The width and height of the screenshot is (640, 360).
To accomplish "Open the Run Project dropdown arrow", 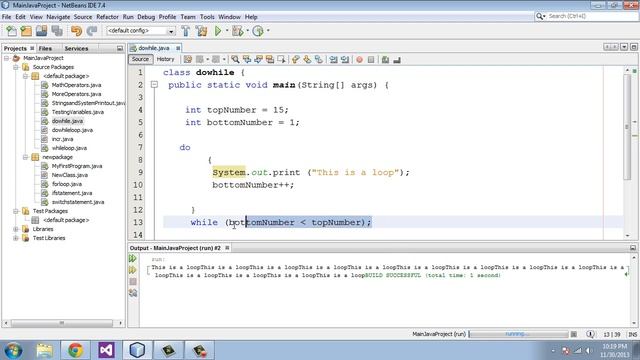I will click(x=227, y=31).
